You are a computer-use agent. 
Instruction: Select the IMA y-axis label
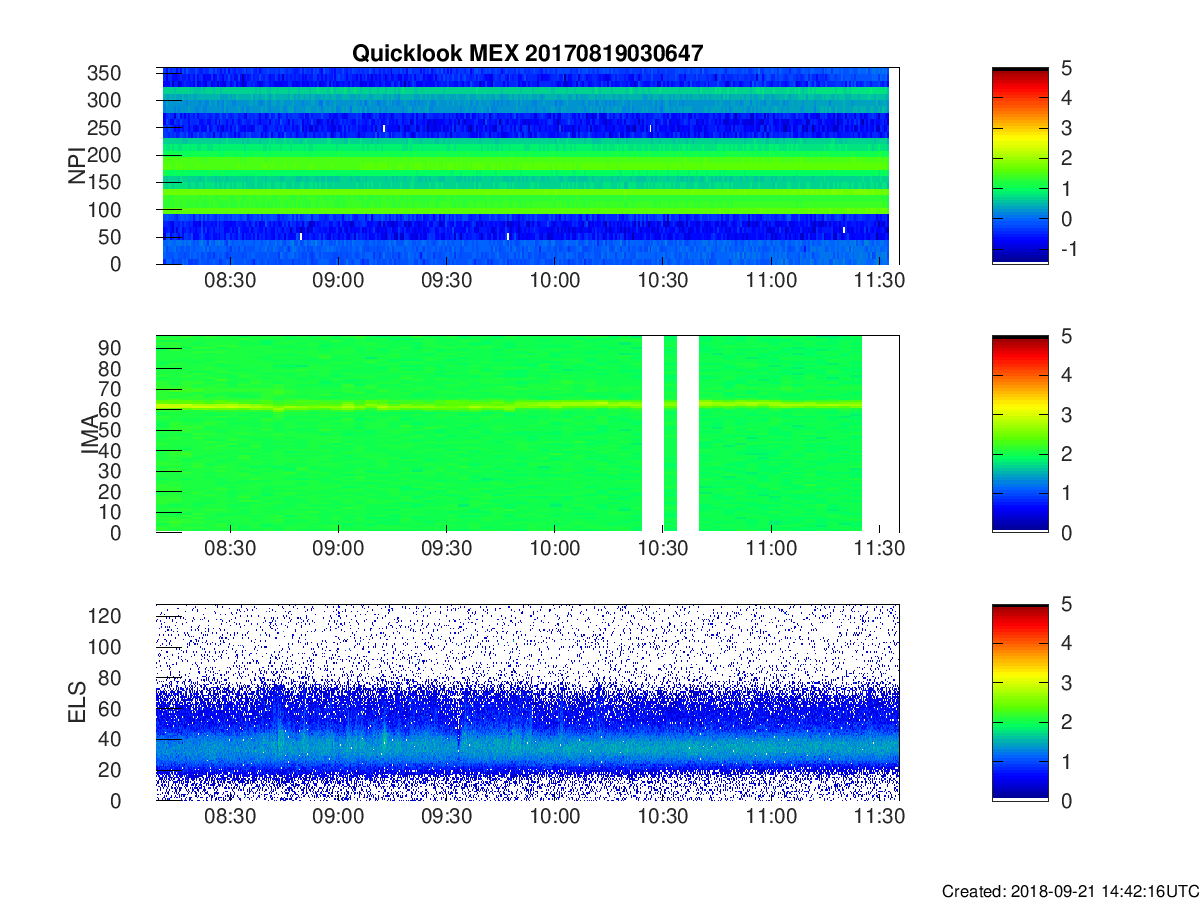point(90,435)
